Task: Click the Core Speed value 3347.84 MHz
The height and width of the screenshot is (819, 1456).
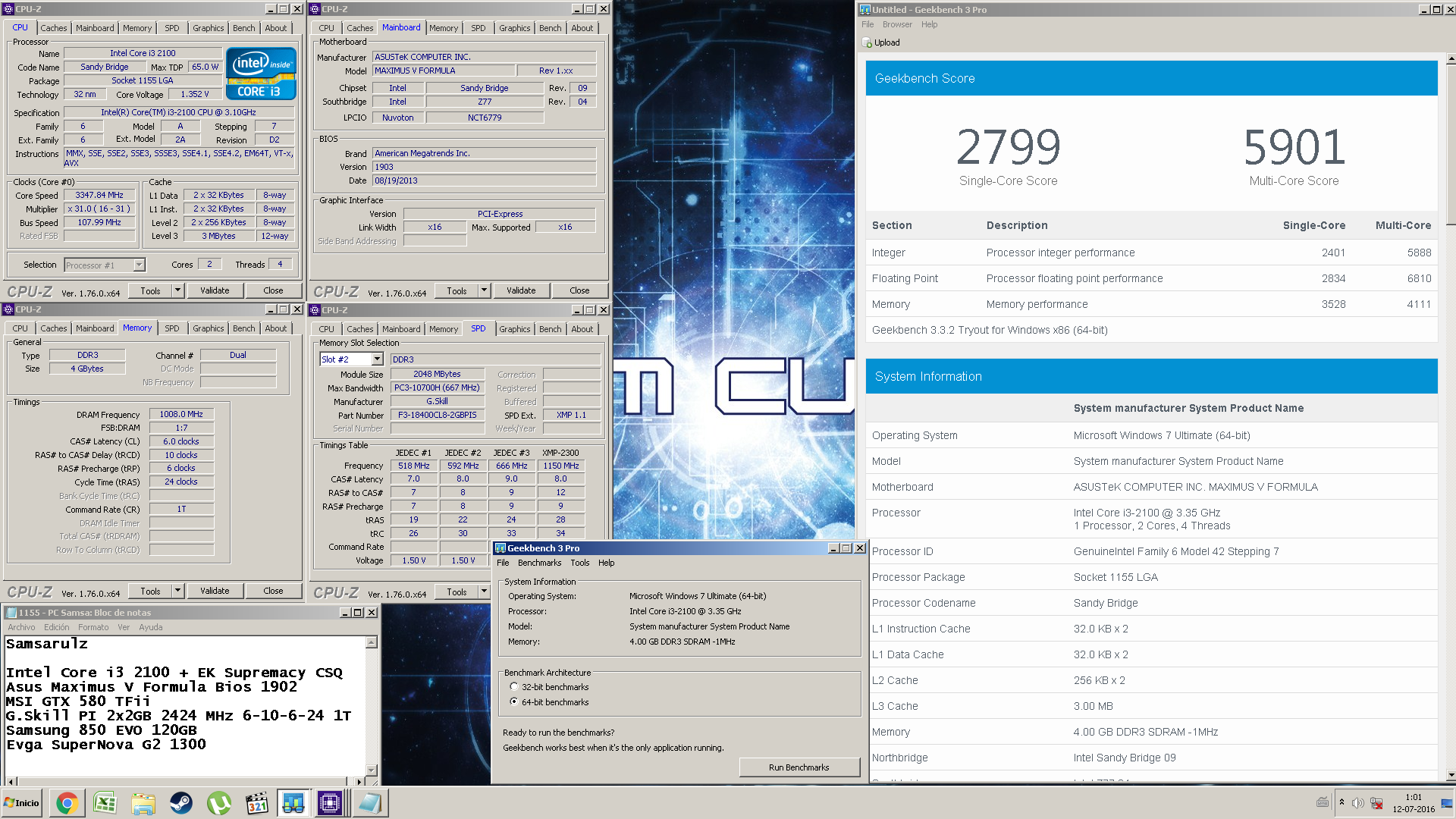Action: point(99,195)
